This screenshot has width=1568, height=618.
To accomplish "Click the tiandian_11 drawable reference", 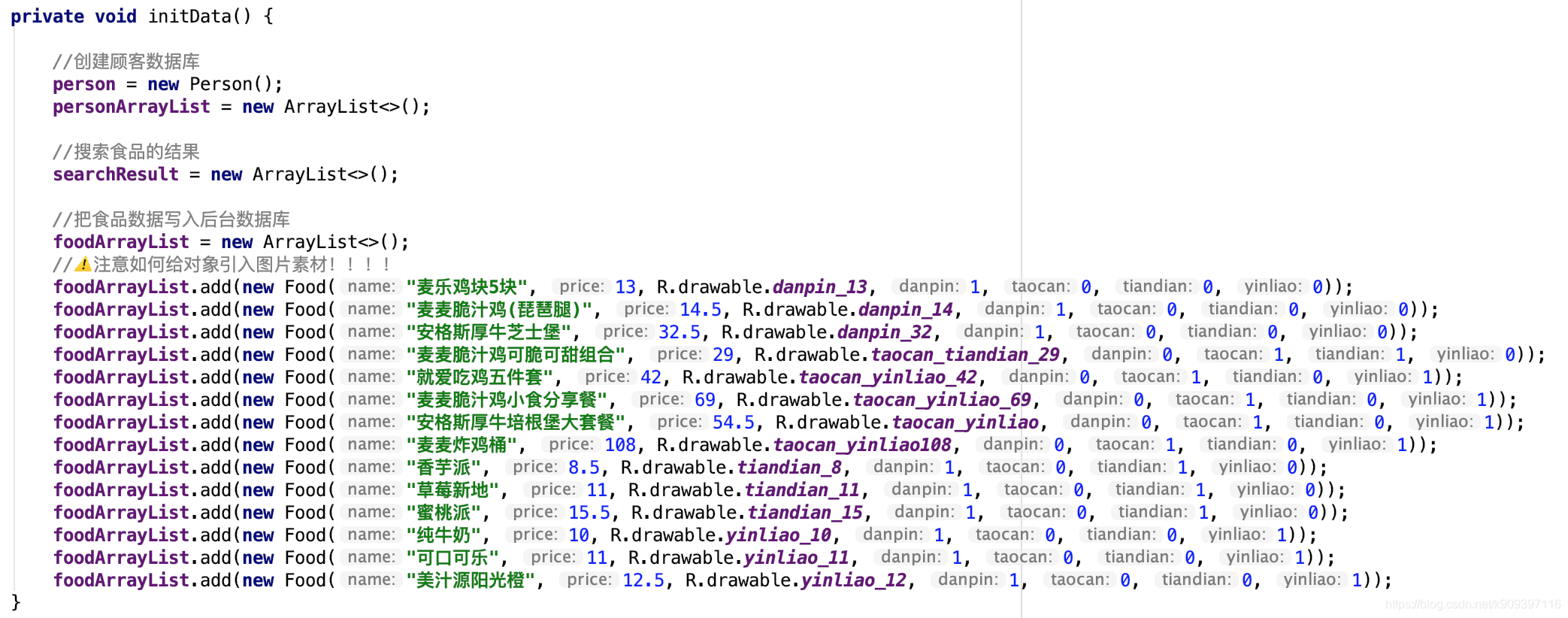I will click(x=802, y=490).
